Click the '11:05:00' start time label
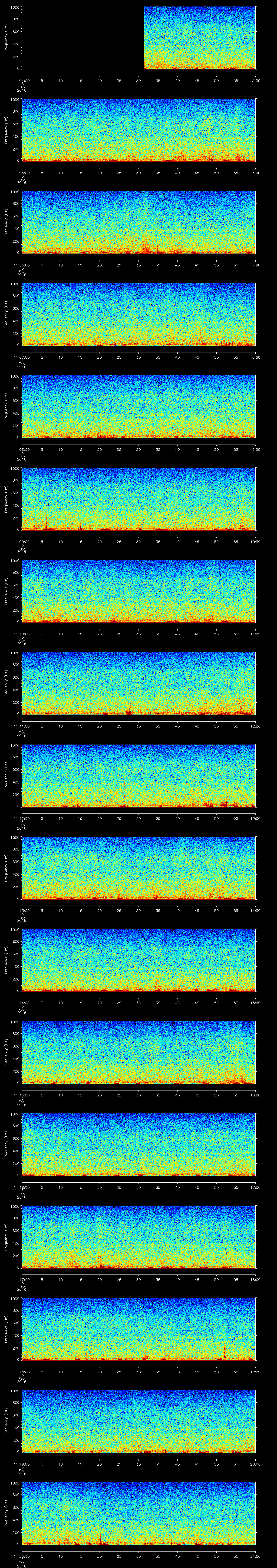The width and height of the screenshot is (277, 1568). click(x=22, y=173)
